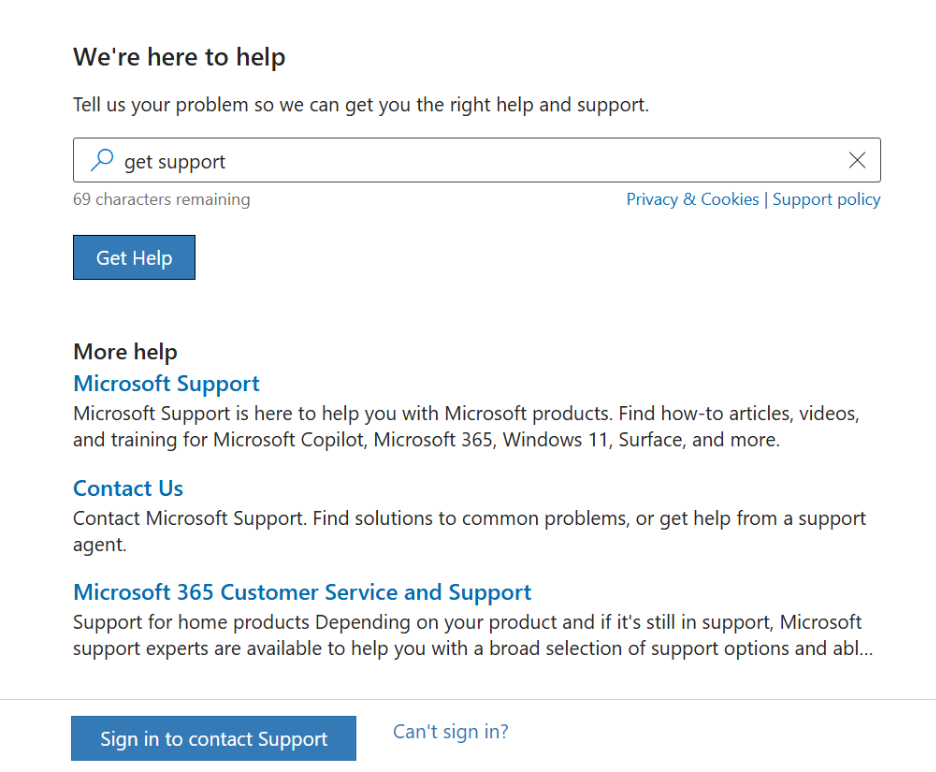Click the 'More help' heading
This screenshot has height=772, width=936.
pos(125,352)
